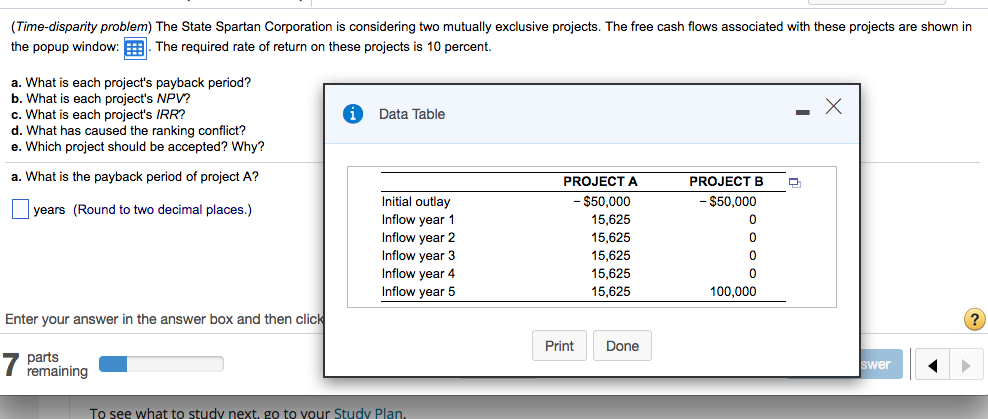Image resolution: width=988 pixels, height=419 pixels.
Task: Click Project A's 15,625 inflow year 1
Action: 611,220
